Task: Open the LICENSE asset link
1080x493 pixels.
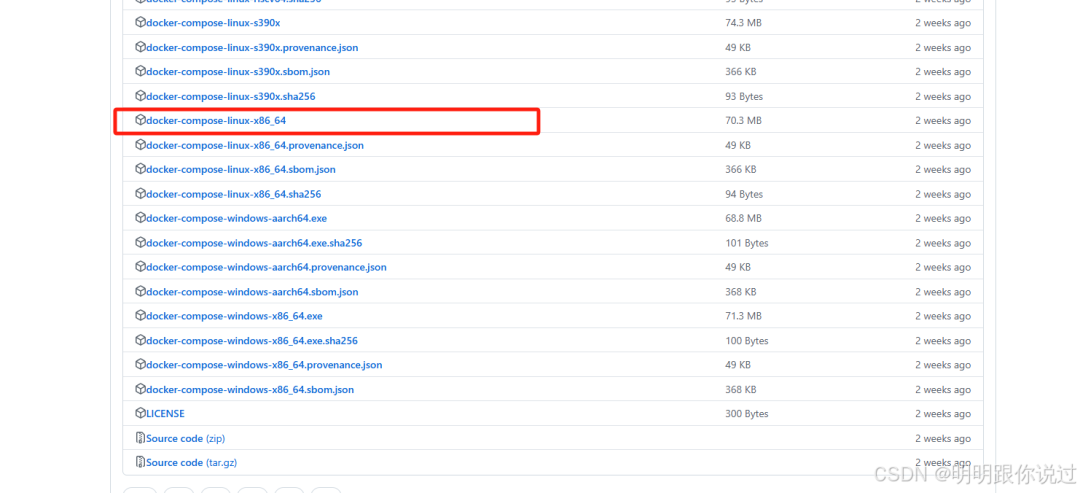Action: click(165, 414)
